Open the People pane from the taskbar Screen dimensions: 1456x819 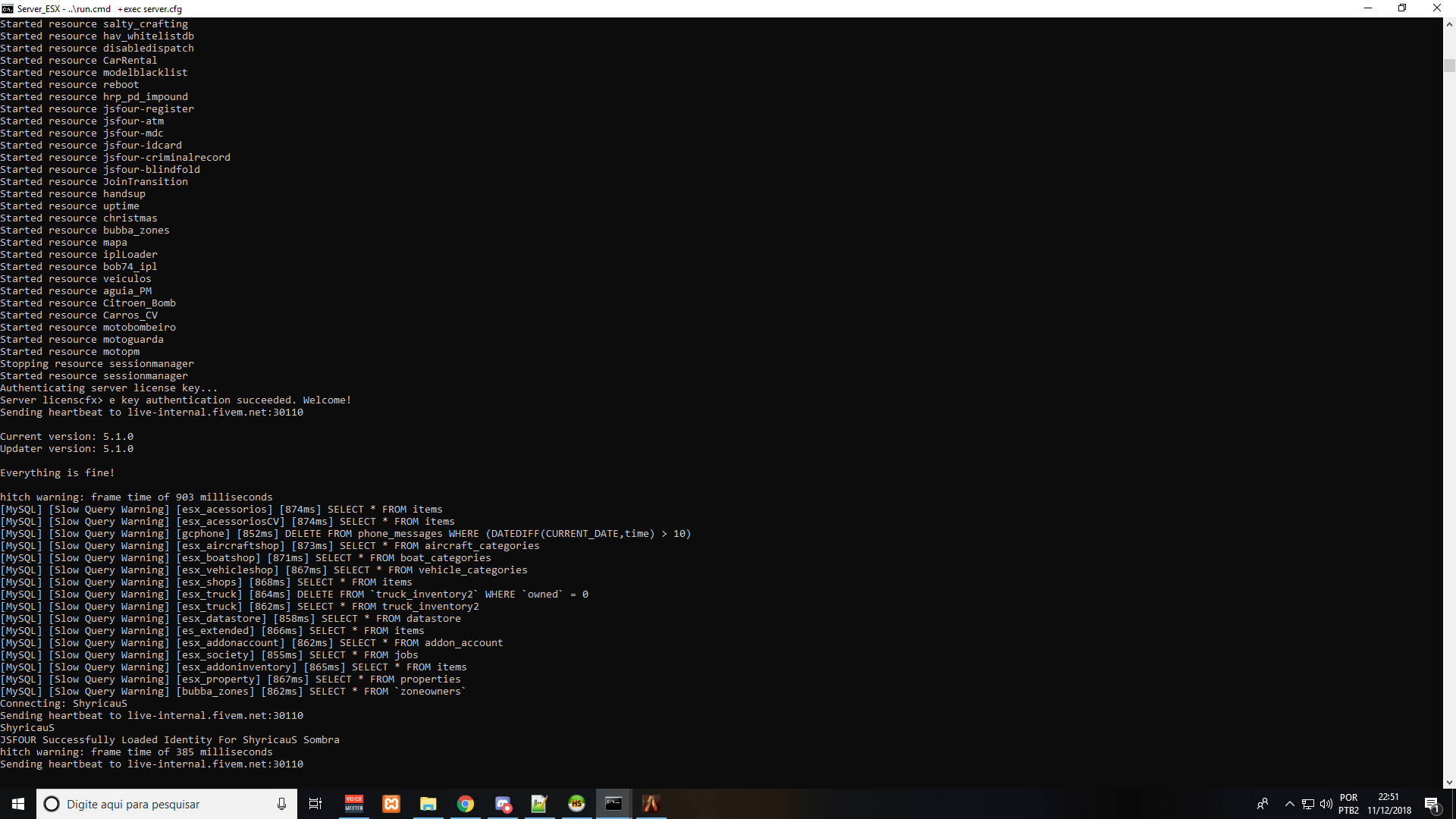(x=1263, y=804)
